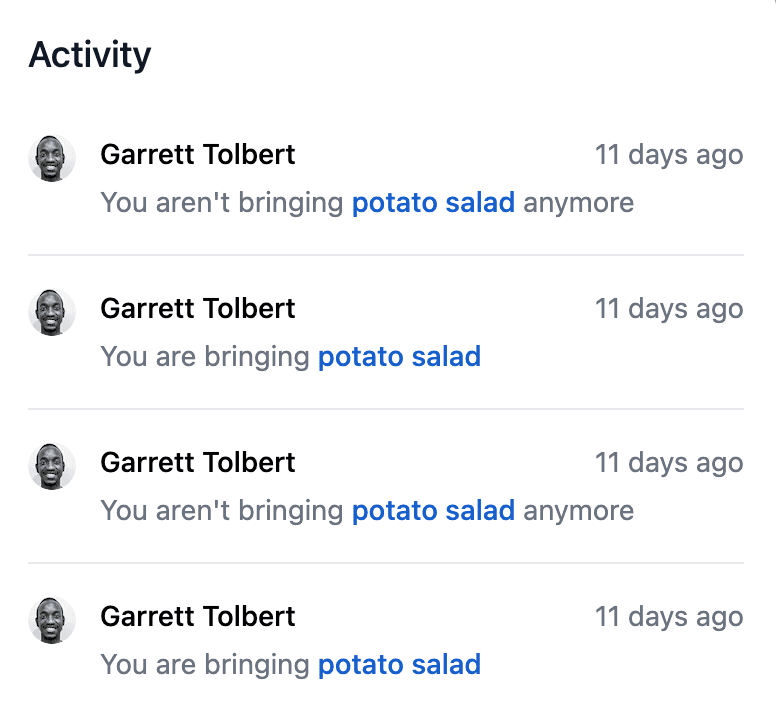
Task: Select Garrett Tolbert name in last entry
Action: (198, 616)
